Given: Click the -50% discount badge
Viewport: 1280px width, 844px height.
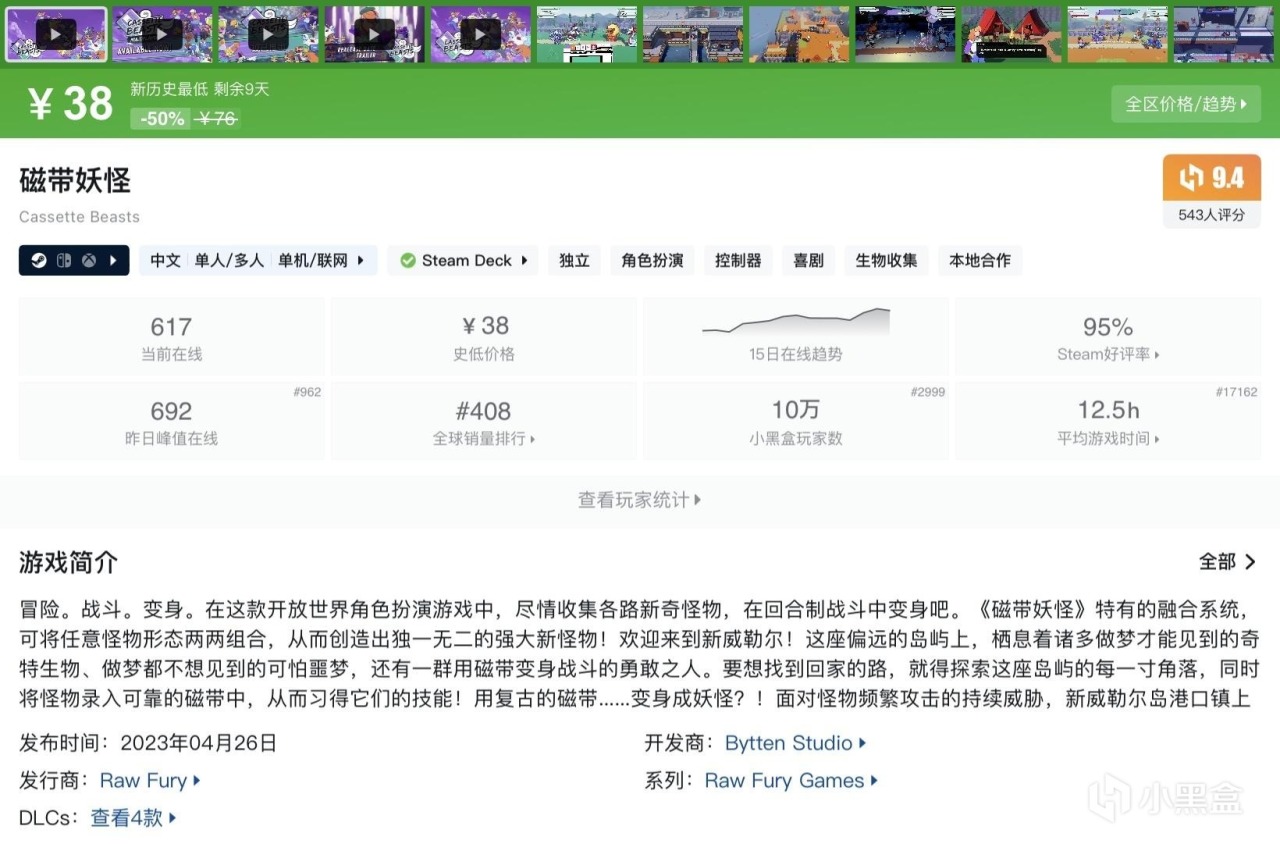Looking at the screenshot, I should (162, 119).
